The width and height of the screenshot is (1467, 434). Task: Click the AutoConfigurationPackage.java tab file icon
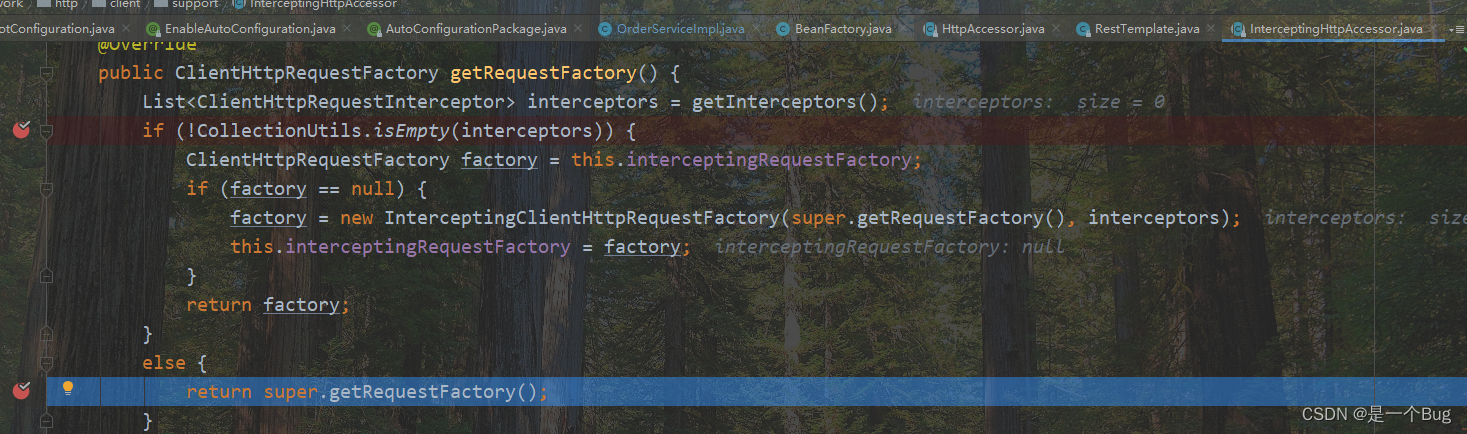coord(374,29)
